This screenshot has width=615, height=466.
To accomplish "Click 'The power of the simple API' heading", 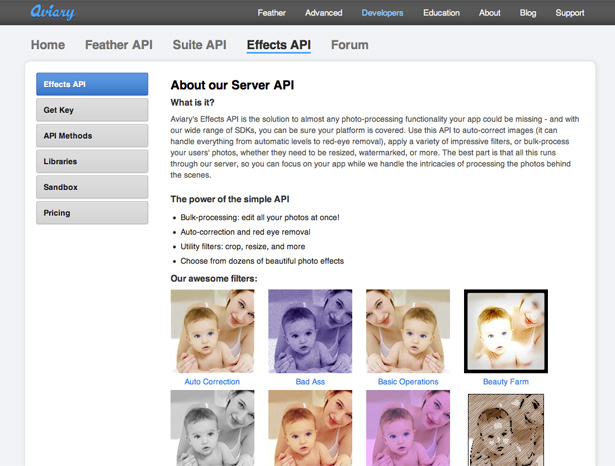I will (x=230, y=199).
